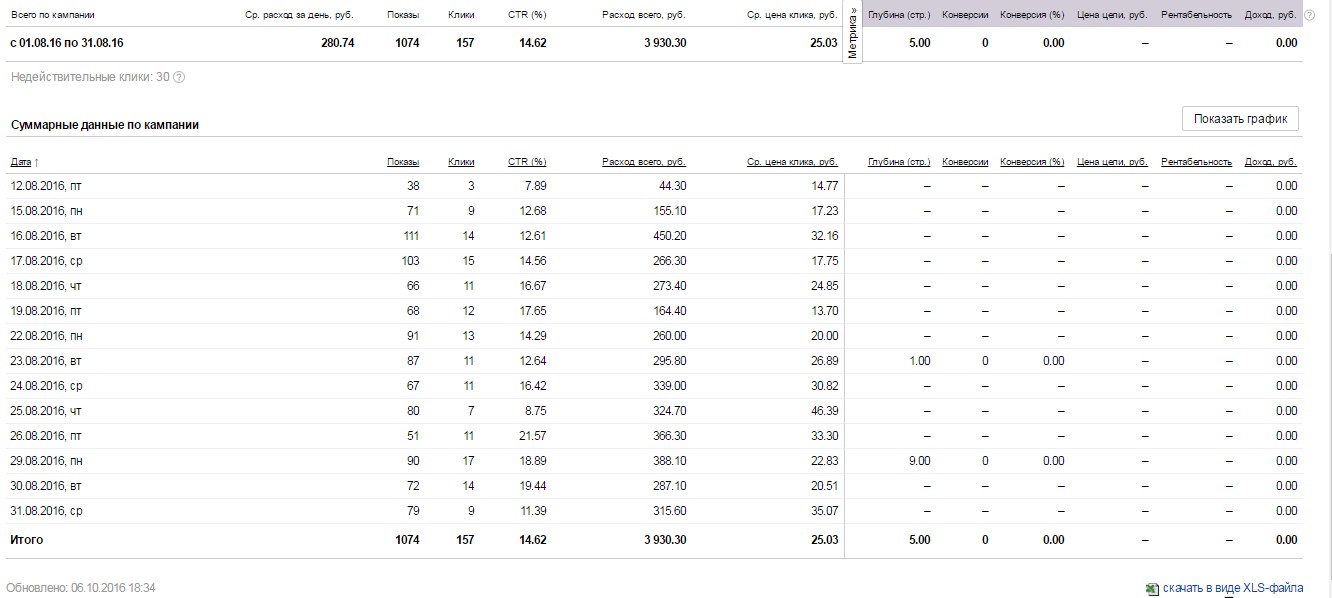Sort by underlined Цена цели, руб. header
This screenshot has height=598, width=1332.
[x=1112, y=162]
